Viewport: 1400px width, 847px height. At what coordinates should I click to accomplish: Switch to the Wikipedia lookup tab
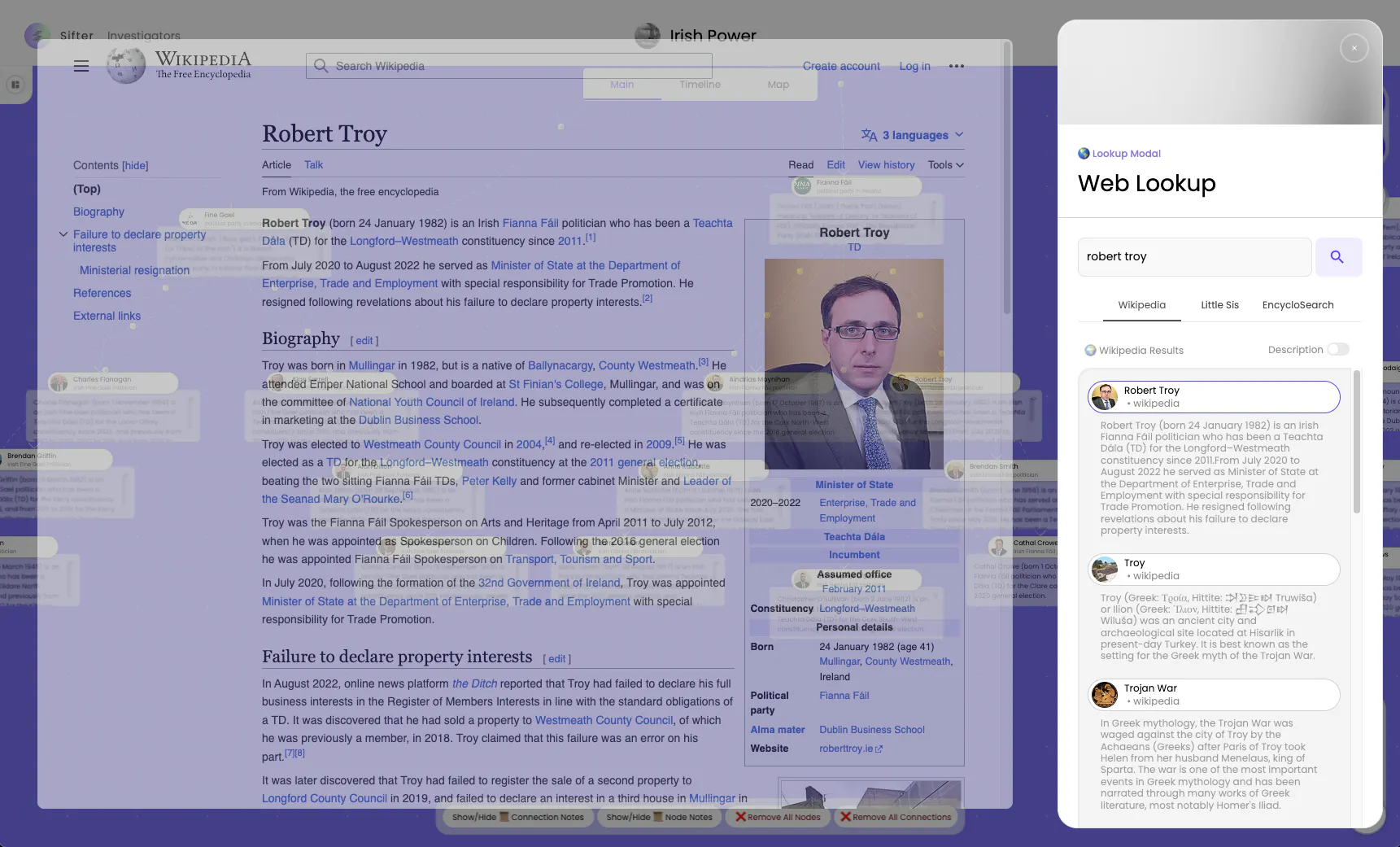tap(1141, 305)
